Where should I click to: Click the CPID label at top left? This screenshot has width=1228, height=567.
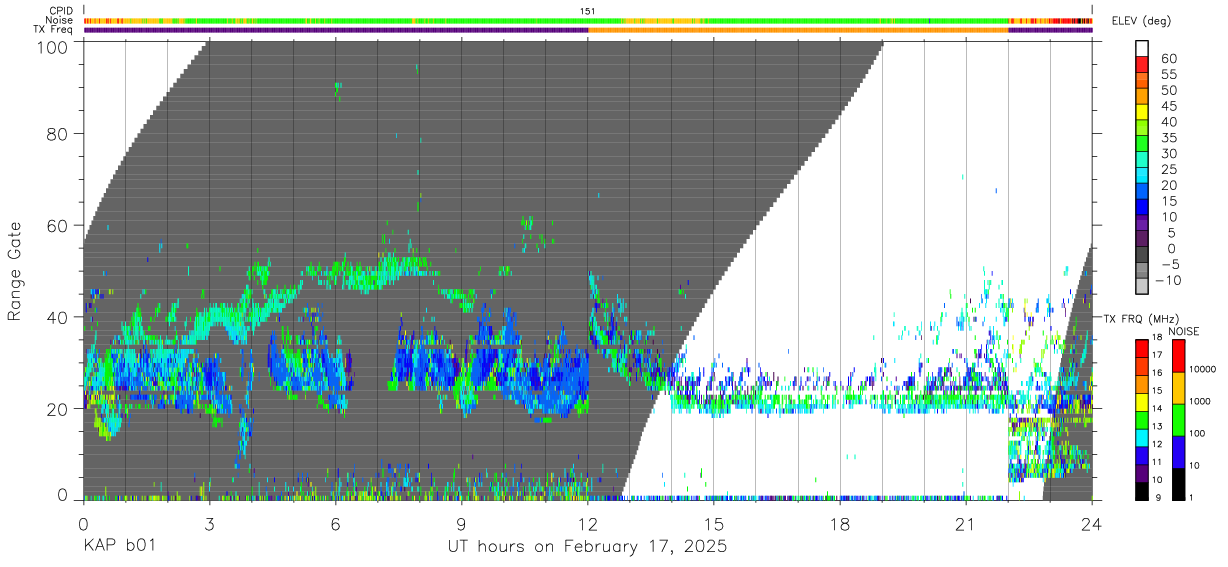click(x=60, y=11)
